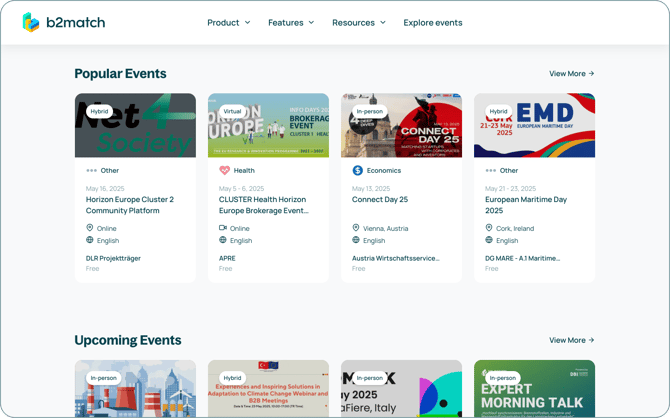Click the location pin icon next to Cork, Ireland
670x418 pixels.
[x=489, y=227]
